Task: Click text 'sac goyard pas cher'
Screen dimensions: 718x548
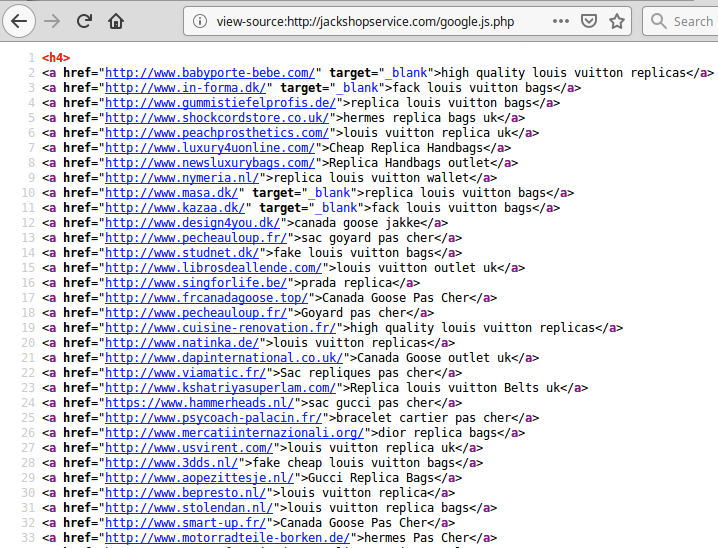Action: pos(368,238)
